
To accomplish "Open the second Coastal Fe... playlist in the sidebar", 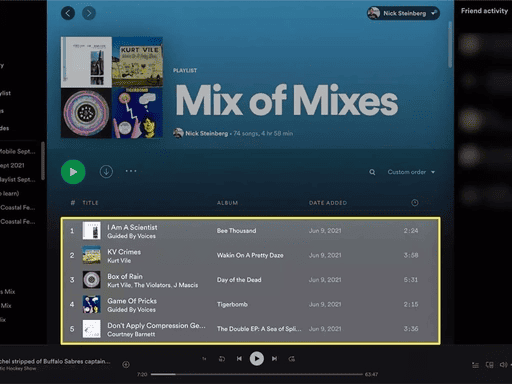I will click(17, 221).
